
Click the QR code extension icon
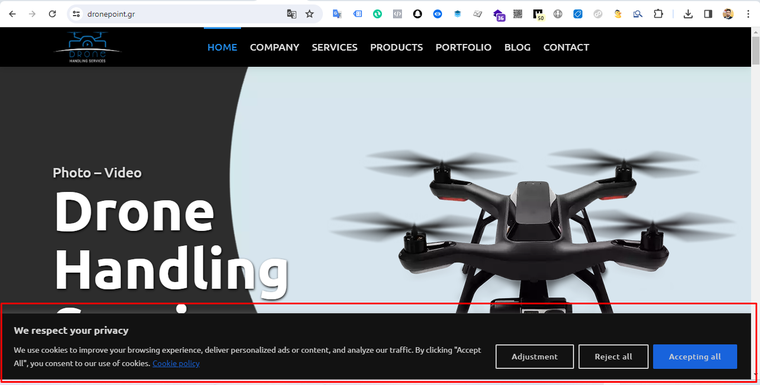(518, 14)
